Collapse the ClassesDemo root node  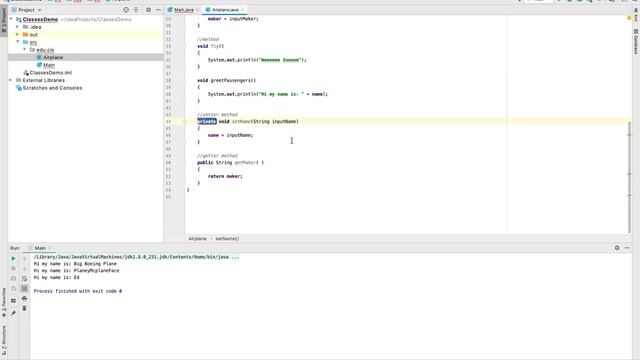[11, 19]
